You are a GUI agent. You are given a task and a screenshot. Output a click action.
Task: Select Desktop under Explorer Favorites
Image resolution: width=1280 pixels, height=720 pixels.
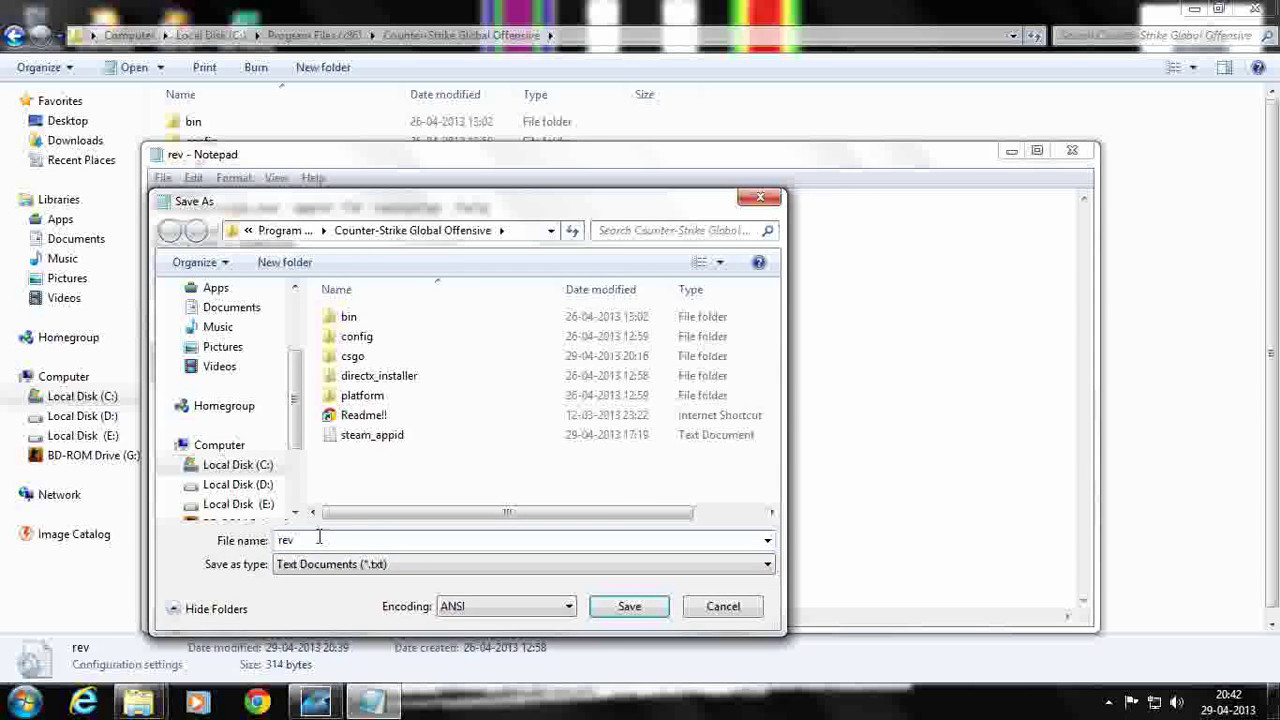pyautogui.click(x=67, y=121)
